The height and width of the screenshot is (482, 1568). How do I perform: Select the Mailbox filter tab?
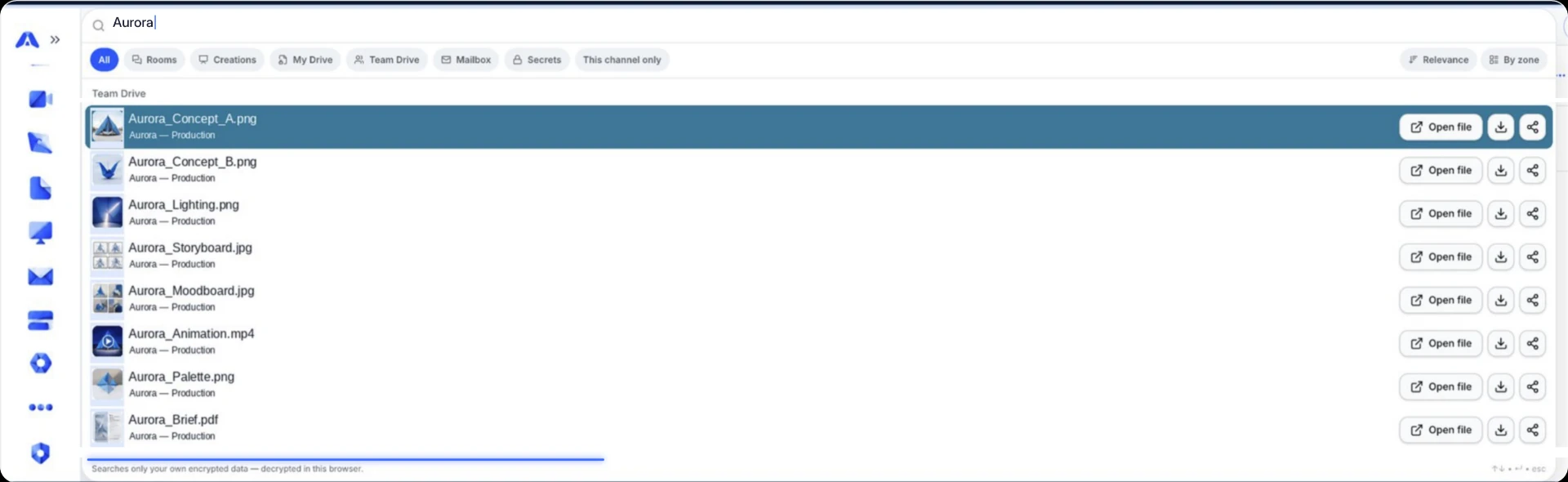[465, 60]
